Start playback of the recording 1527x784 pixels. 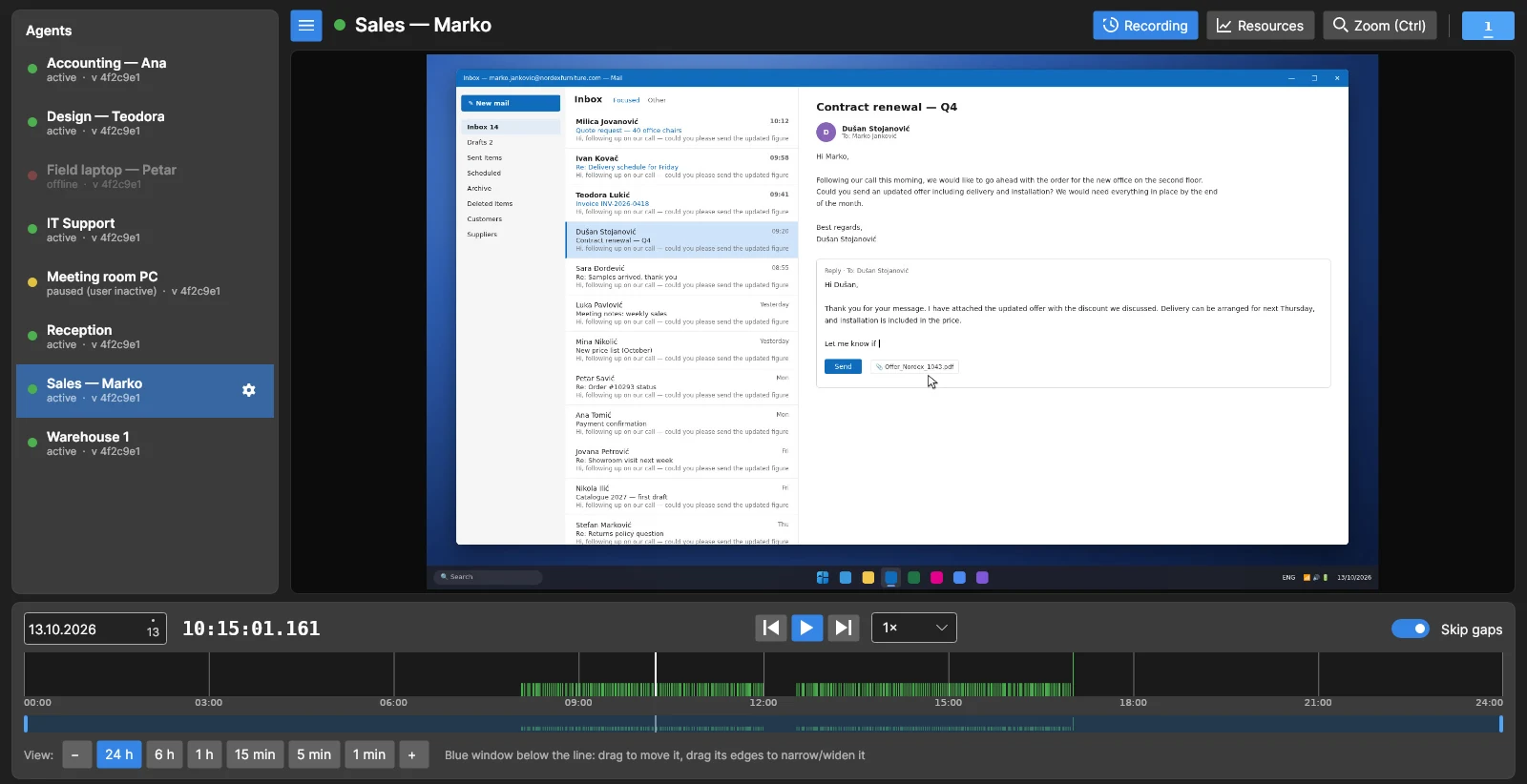(806, 628)
